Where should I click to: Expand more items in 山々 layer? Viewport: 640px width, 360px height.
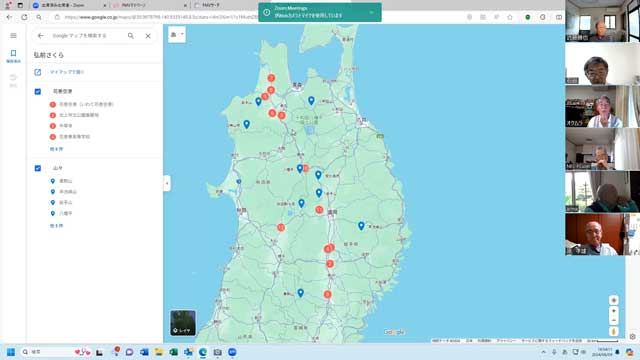(56, 226)
